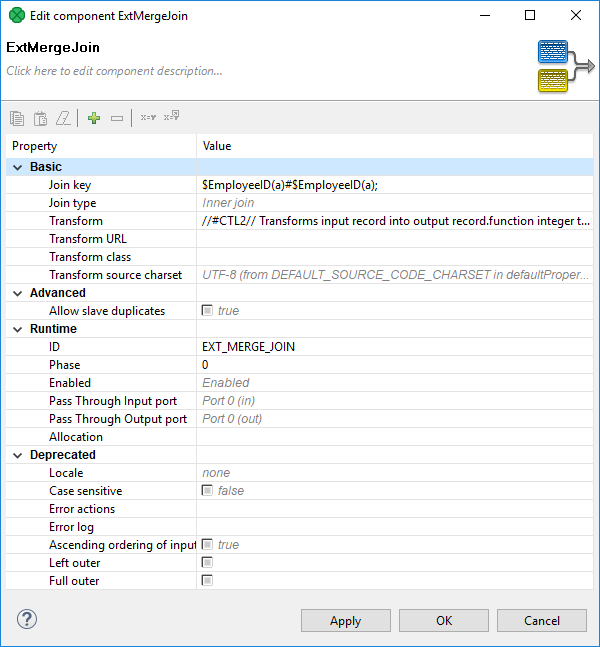
Task: Collapse the Runtime property group
Action: pos(18,329)
